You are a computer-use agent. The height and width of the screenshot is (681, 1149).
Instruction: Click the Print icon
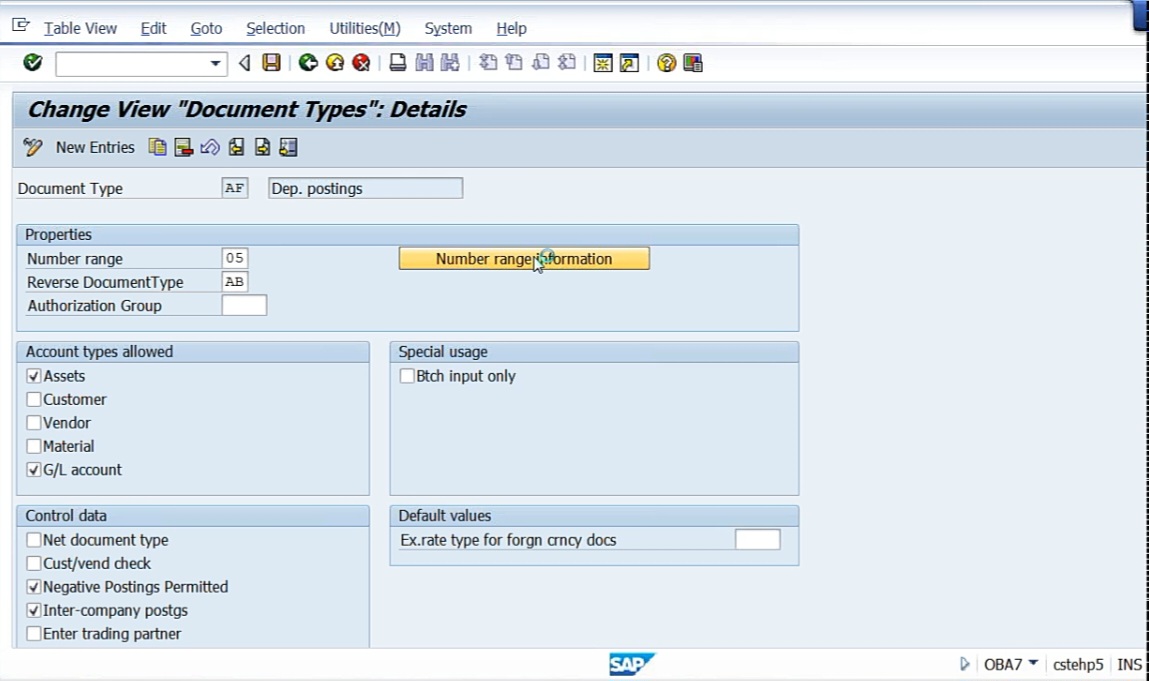coord(397,63)
